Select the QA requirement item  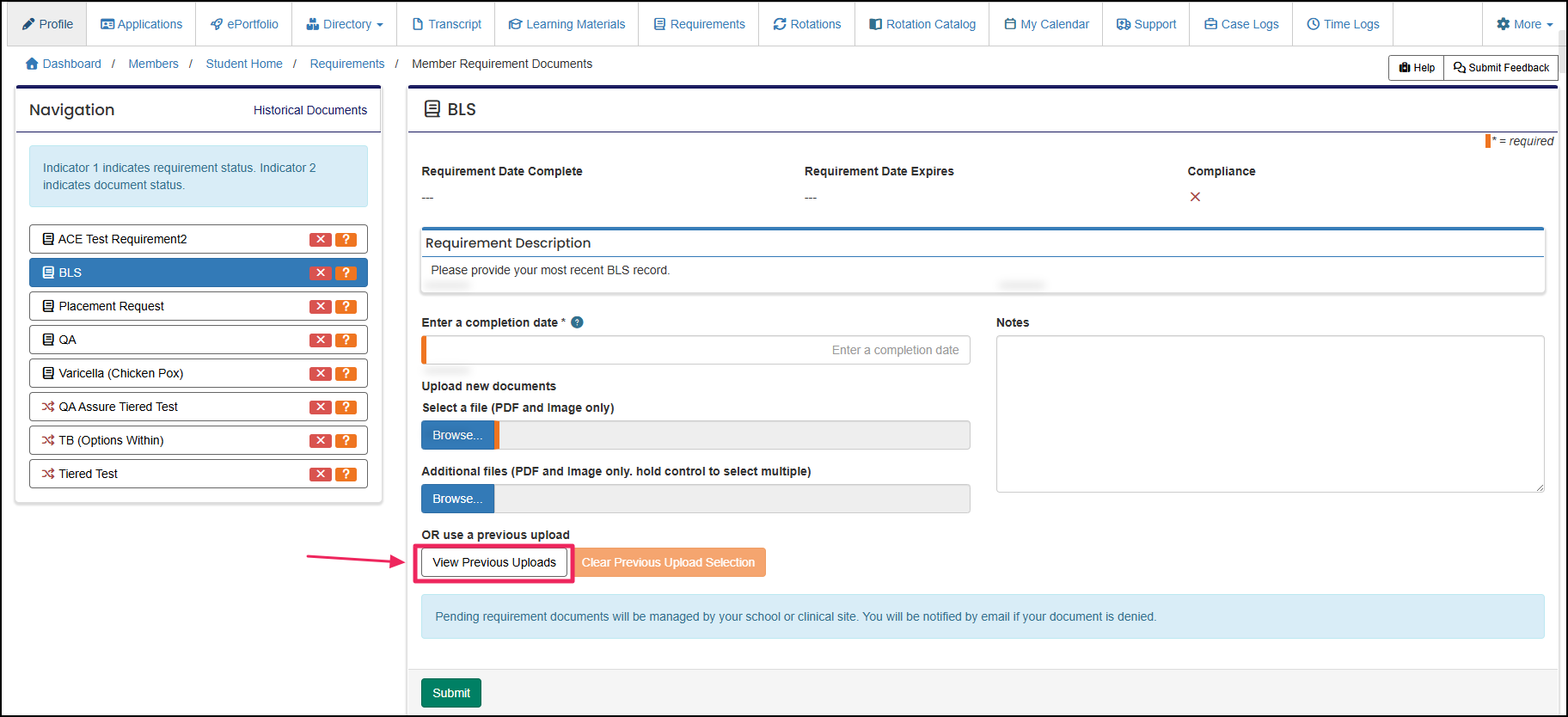coord(199,340)
